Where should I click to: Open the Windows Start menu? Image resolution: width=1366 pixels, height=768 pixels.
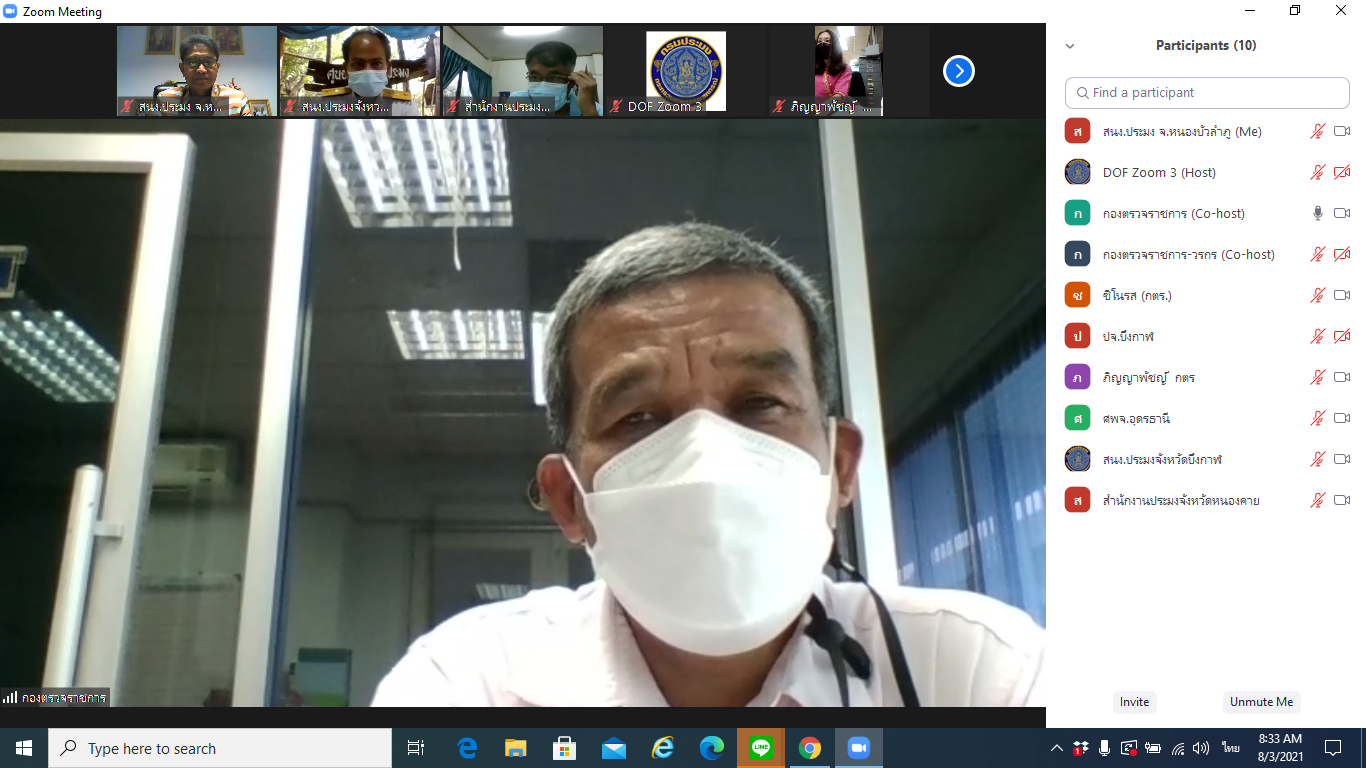click(24, 748)
